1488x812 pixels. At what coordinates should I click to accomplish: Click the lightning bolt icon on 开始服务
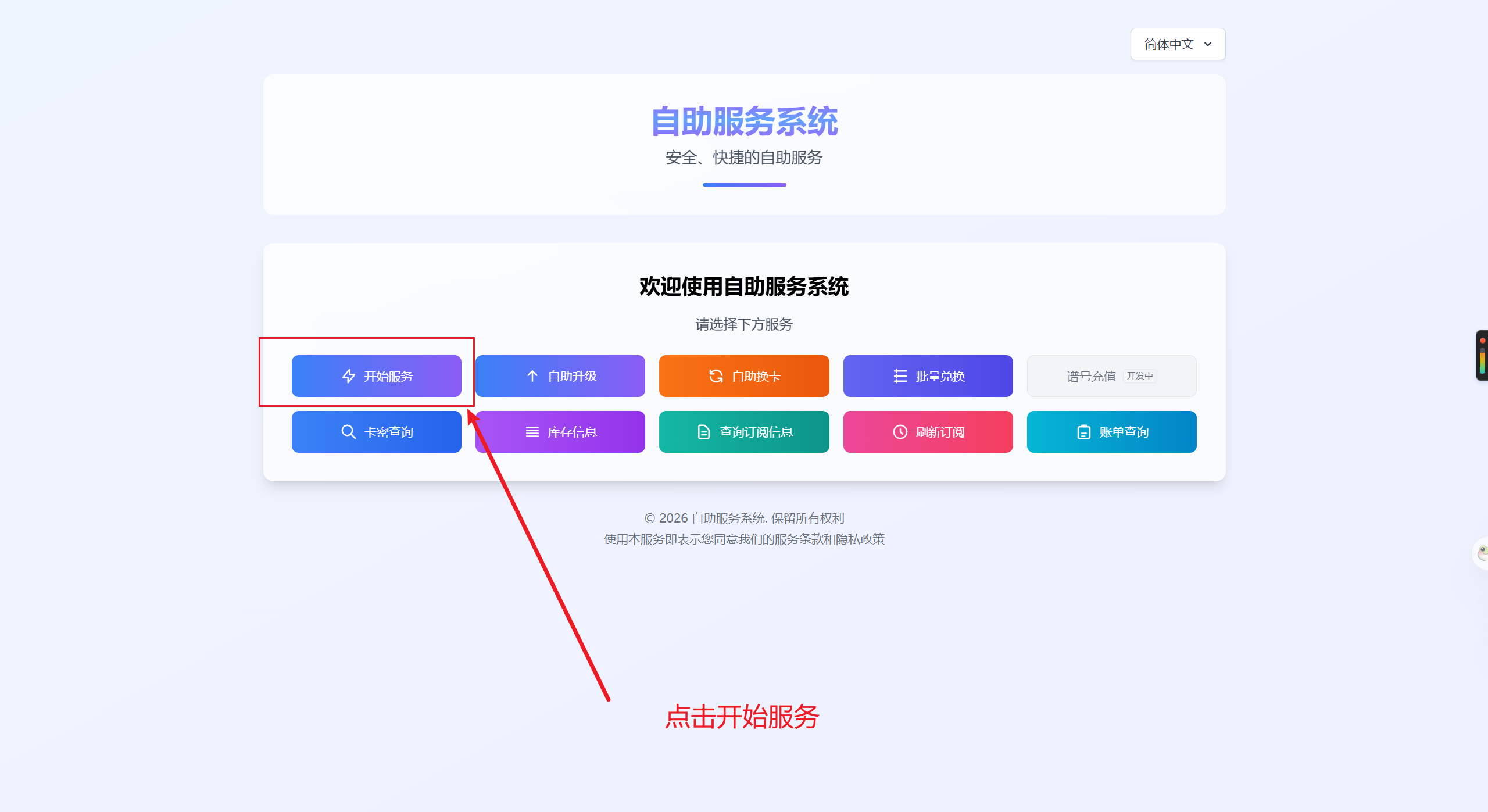click(349, 376)
